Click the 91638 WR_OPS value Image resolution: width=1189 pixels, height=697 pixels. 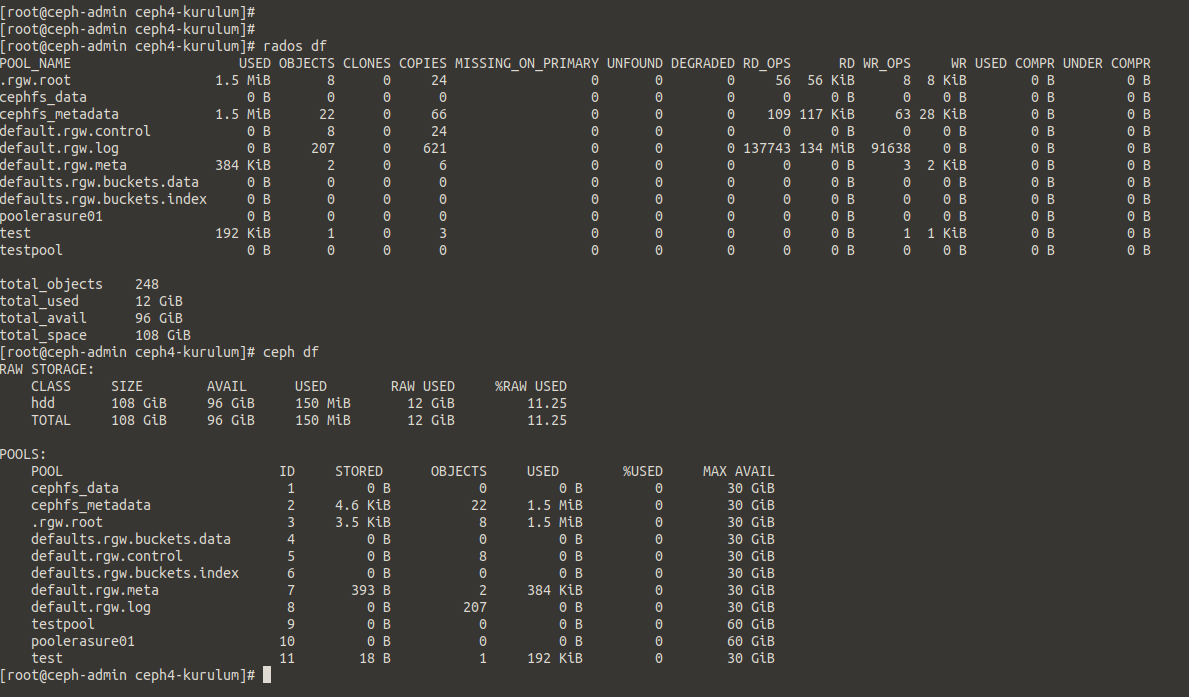(x=890, y=149)
